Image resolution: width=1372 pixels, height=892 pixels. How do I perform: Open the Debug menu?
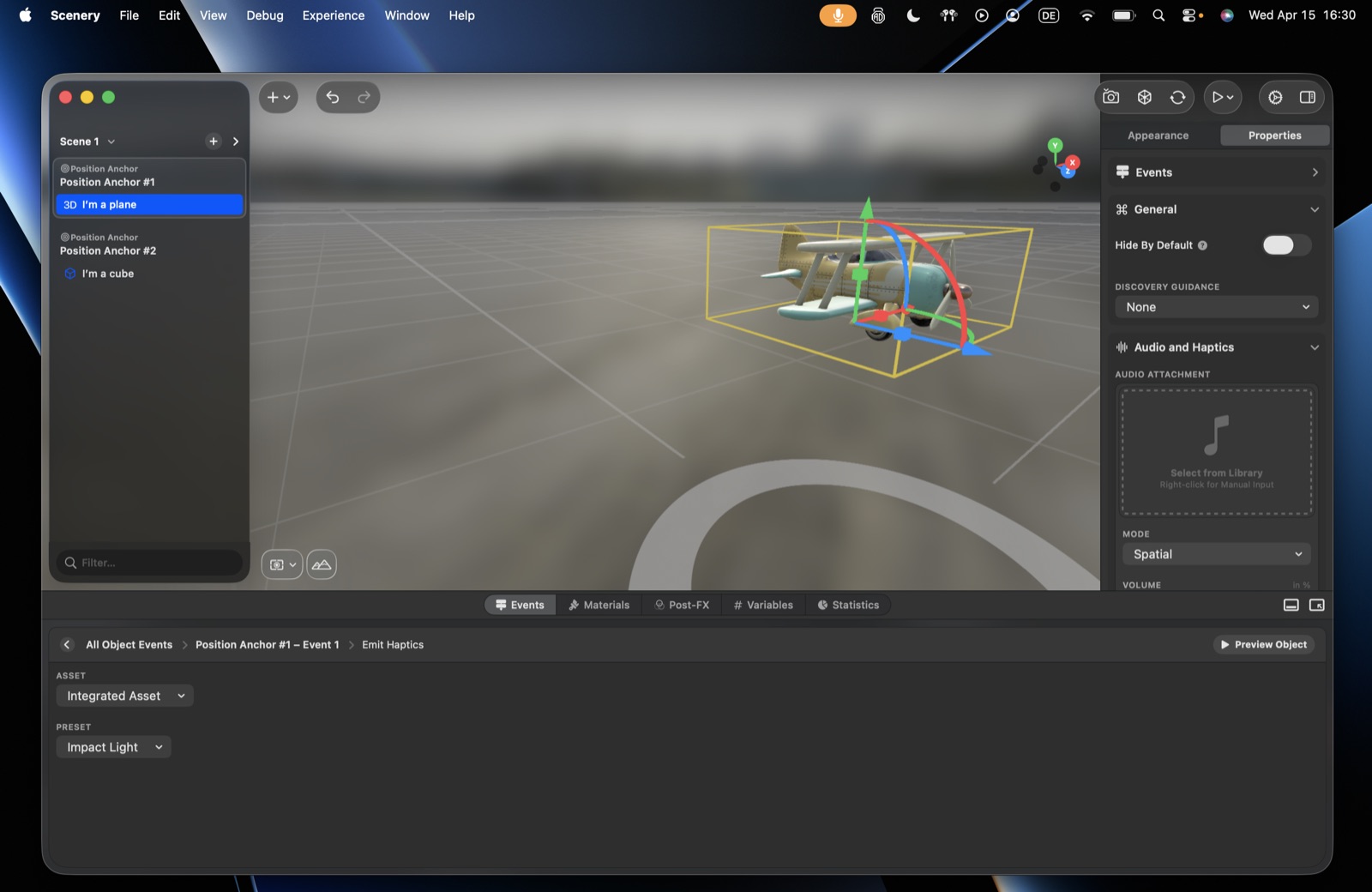point(264,15)
